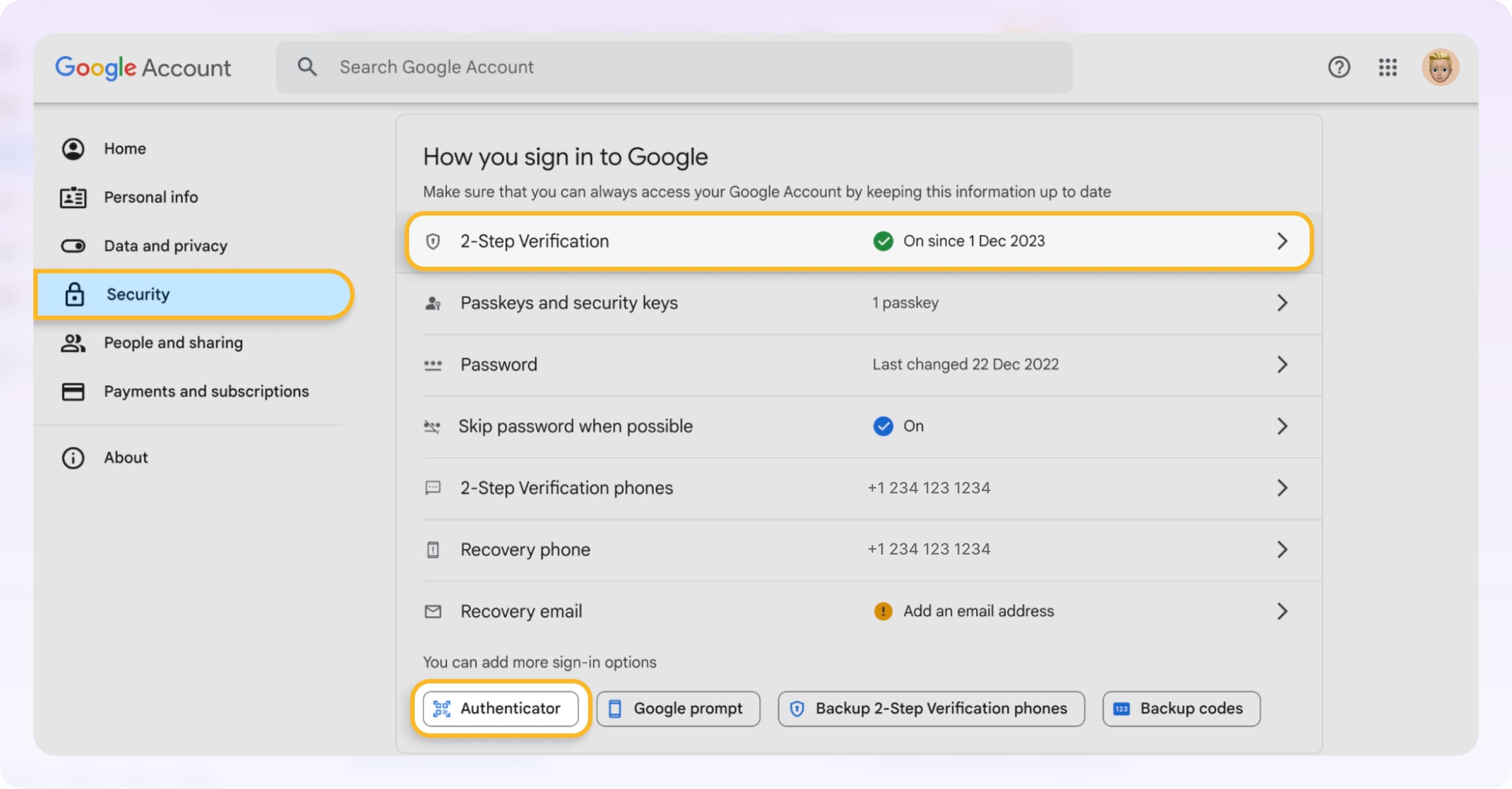Expand the 2-Step Verification phones chevron

point(1284,487)
